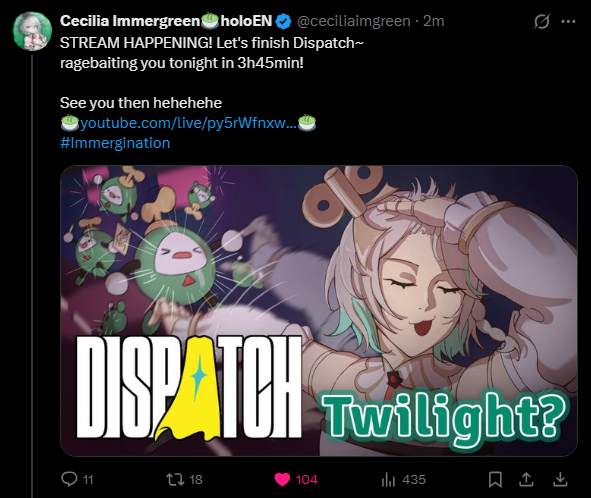Open the three-dot more options menu
The height and width of the screenshot is (498, 591).
point(568,21)
